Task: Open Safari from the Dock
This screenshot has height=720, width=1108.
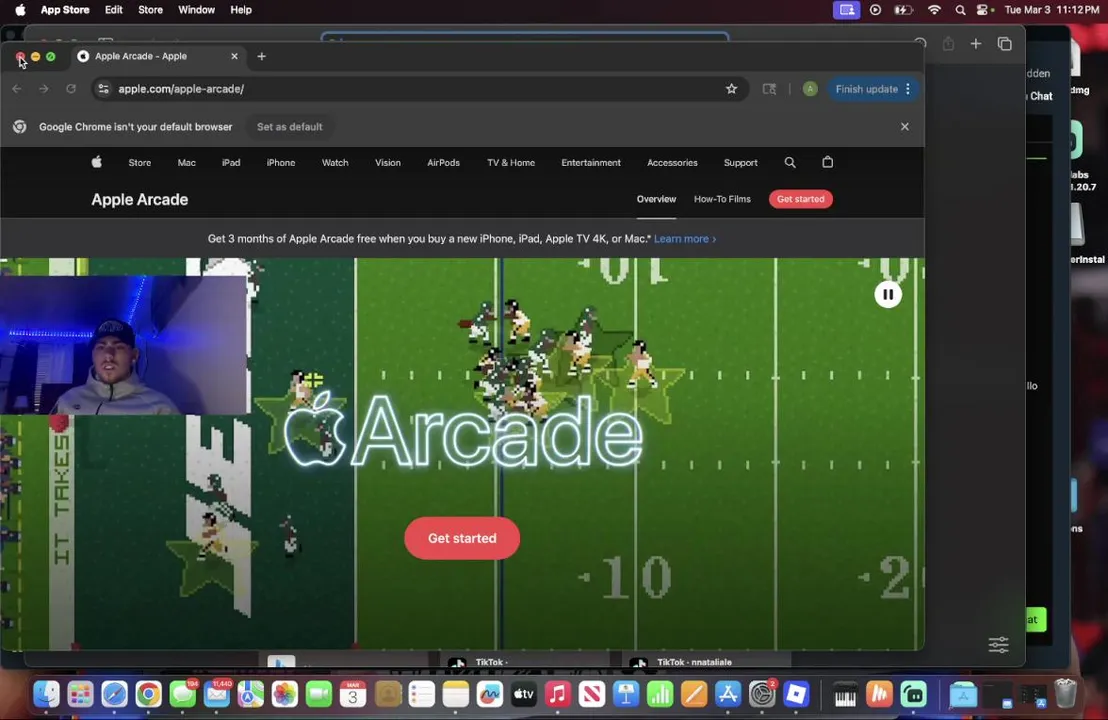Action: tap(114, 695)
